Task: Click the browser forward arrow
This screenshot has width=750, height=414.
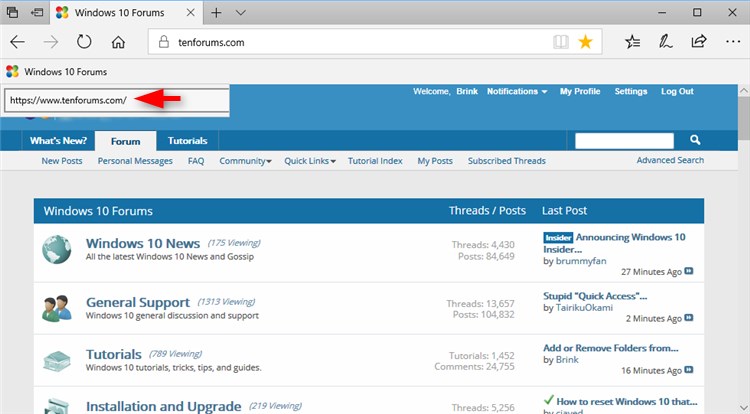Action: click(x=51, y=42)
